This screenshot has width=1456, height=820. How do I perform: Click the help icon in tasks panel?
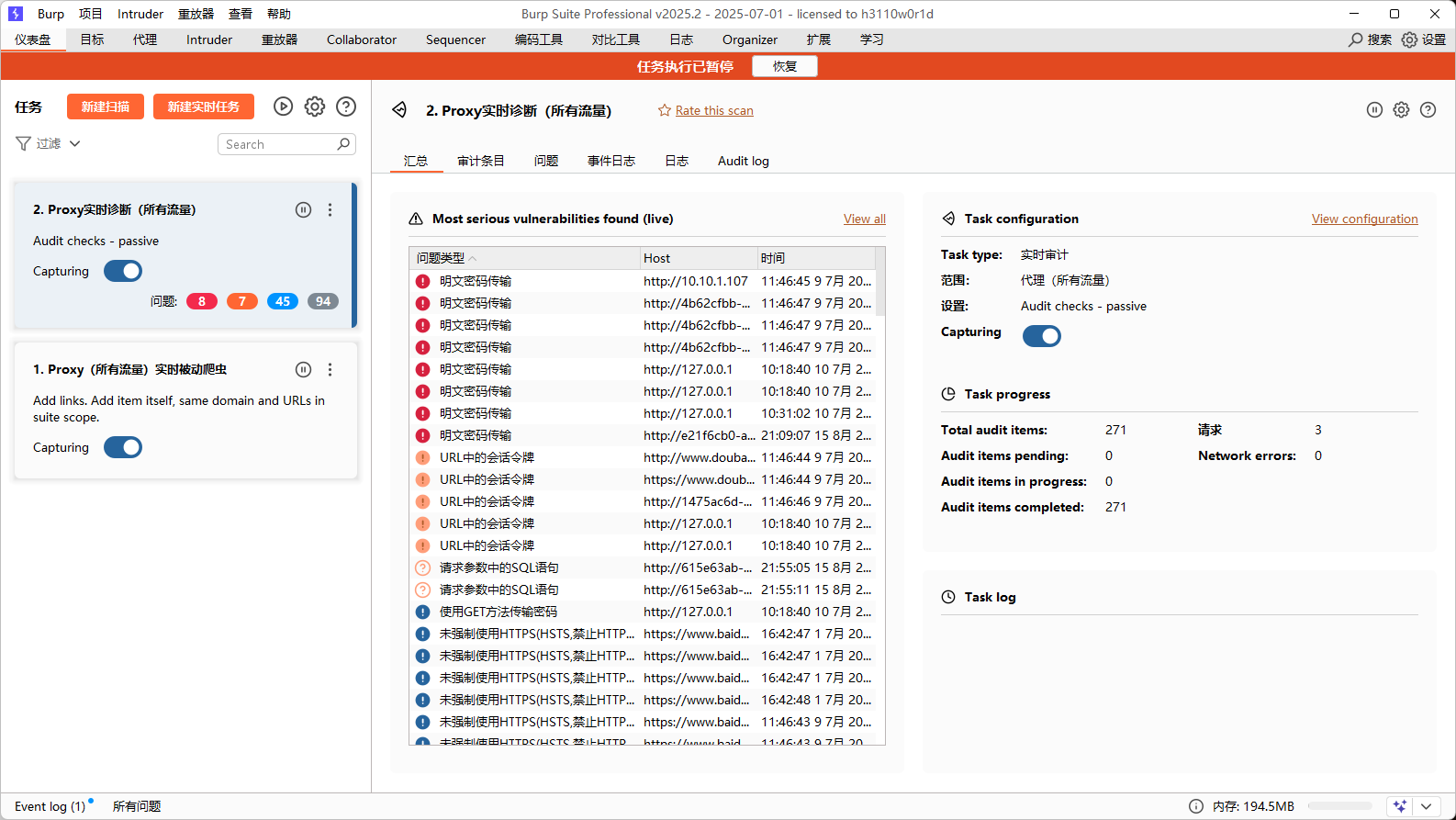pos(346,107)
